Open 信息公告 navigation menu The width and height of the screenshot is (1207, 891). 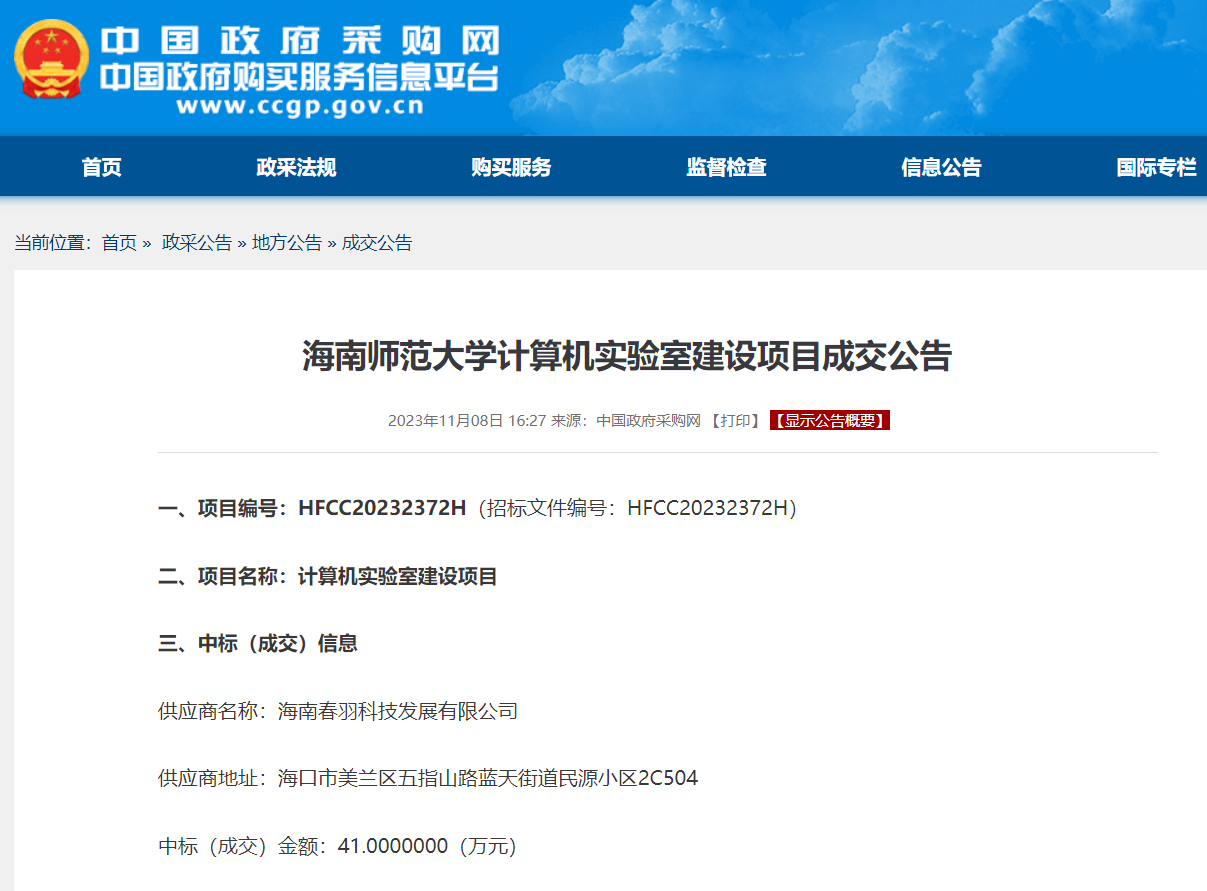coord(941,167)
